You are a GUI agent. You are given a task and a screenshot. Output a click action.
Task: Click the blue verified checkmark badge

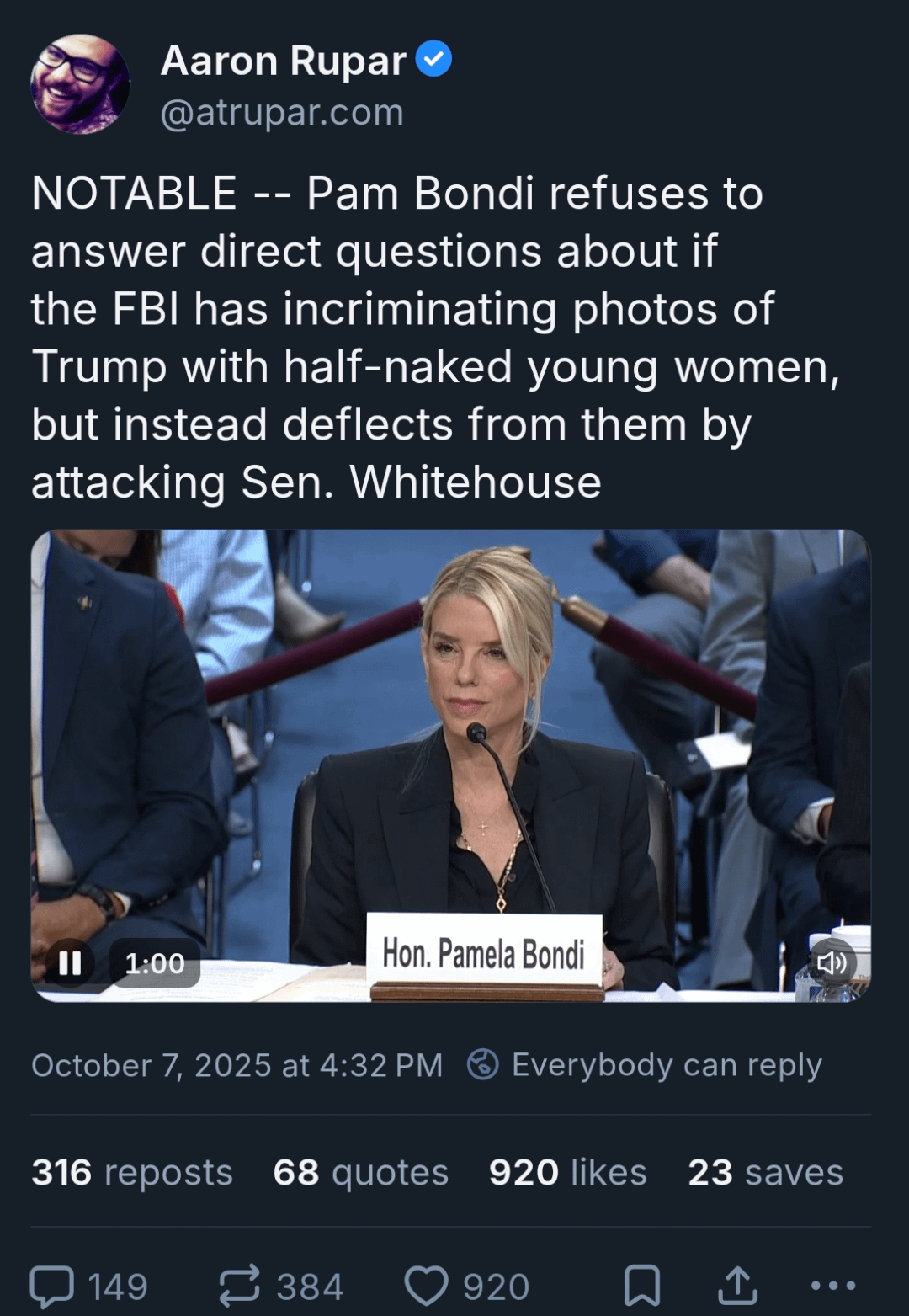pyautogui.click(x=434, y=60)
